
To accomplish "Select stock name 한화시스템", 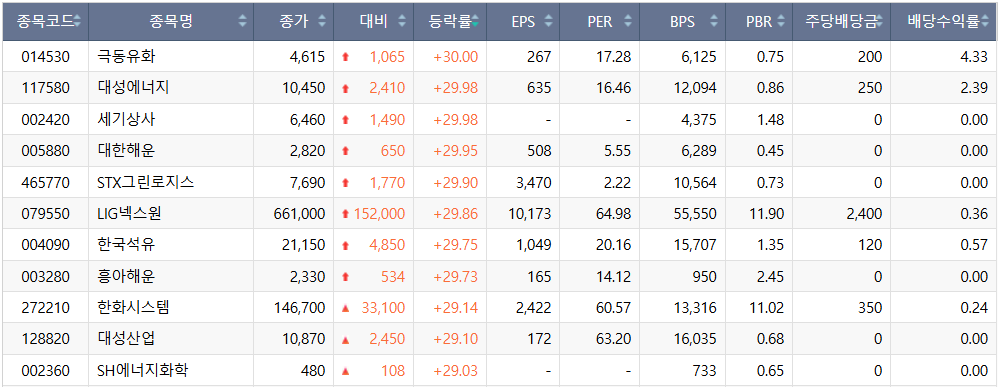I will click(134, 308).
